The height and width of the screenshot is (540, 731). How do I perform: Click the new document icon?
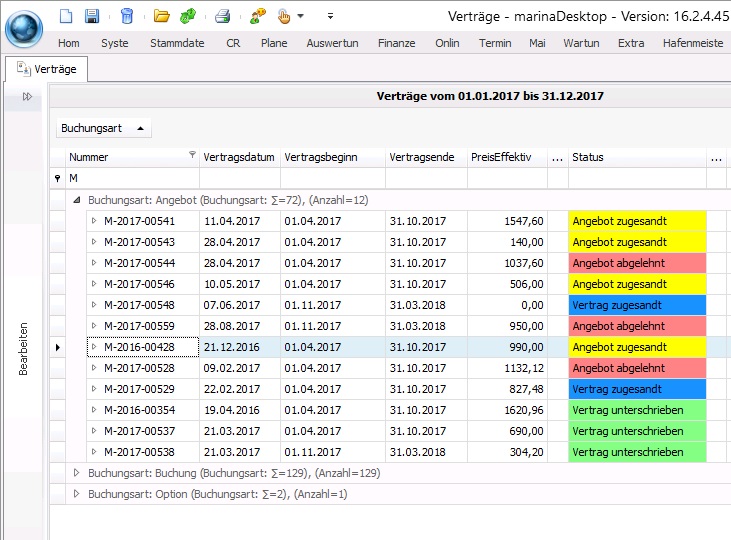tap(66, 16)
